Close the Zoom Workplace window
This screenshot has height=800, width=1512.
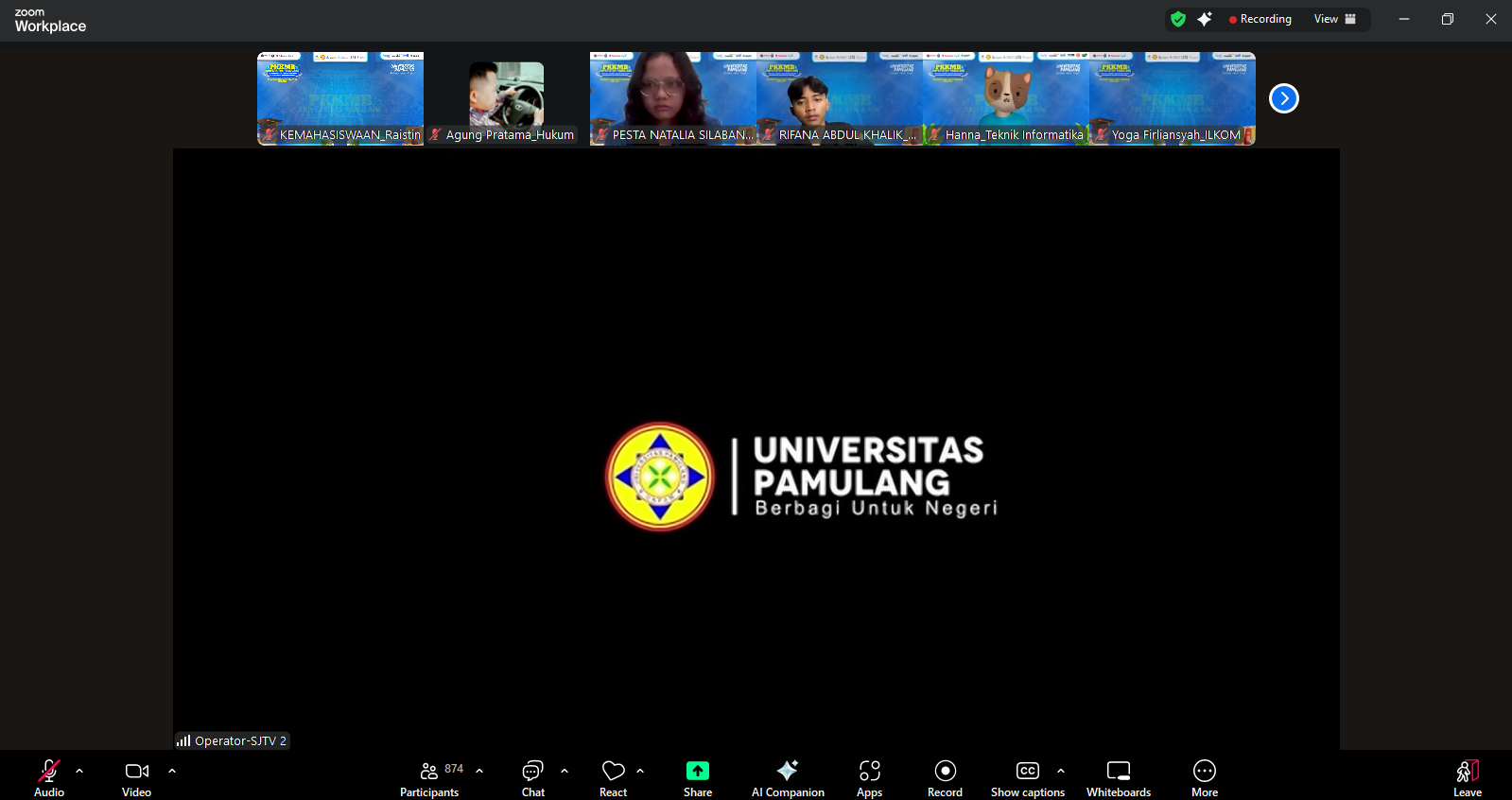coord(1491,19)
